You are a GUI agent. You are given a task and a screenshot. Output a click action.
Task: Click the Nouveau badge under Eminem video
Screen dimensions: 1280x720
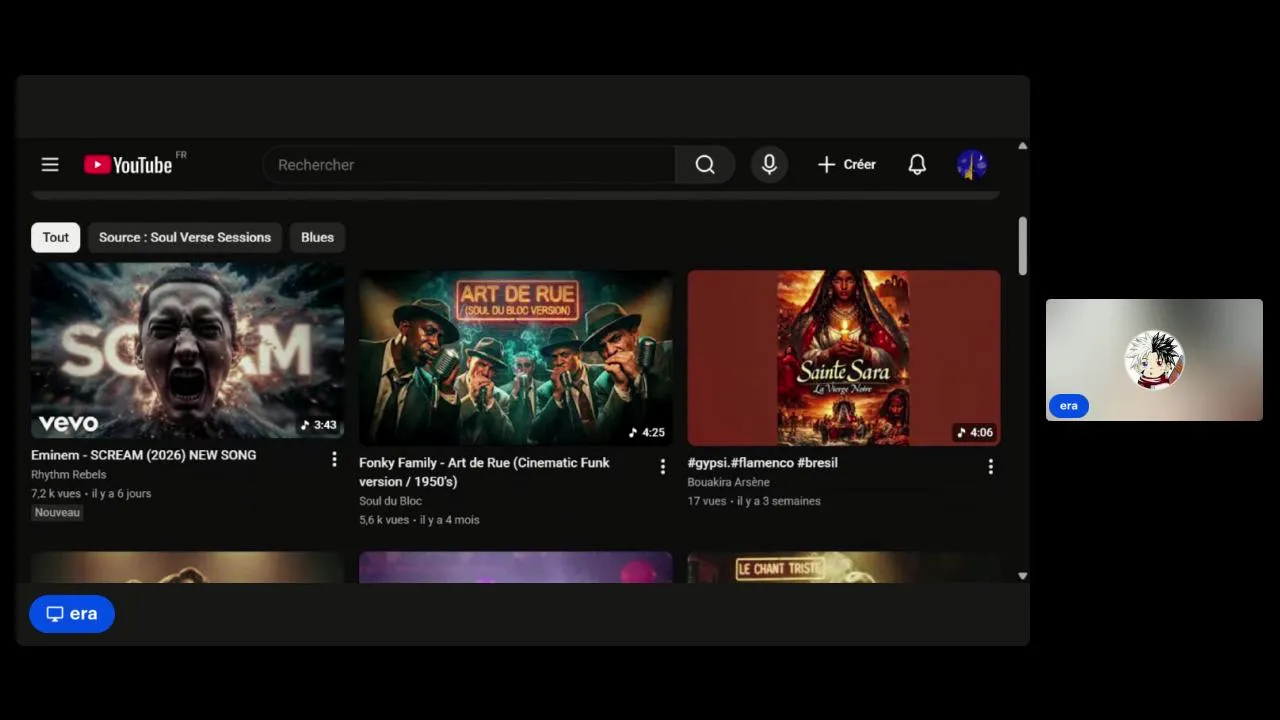click(x=57, y=513)
